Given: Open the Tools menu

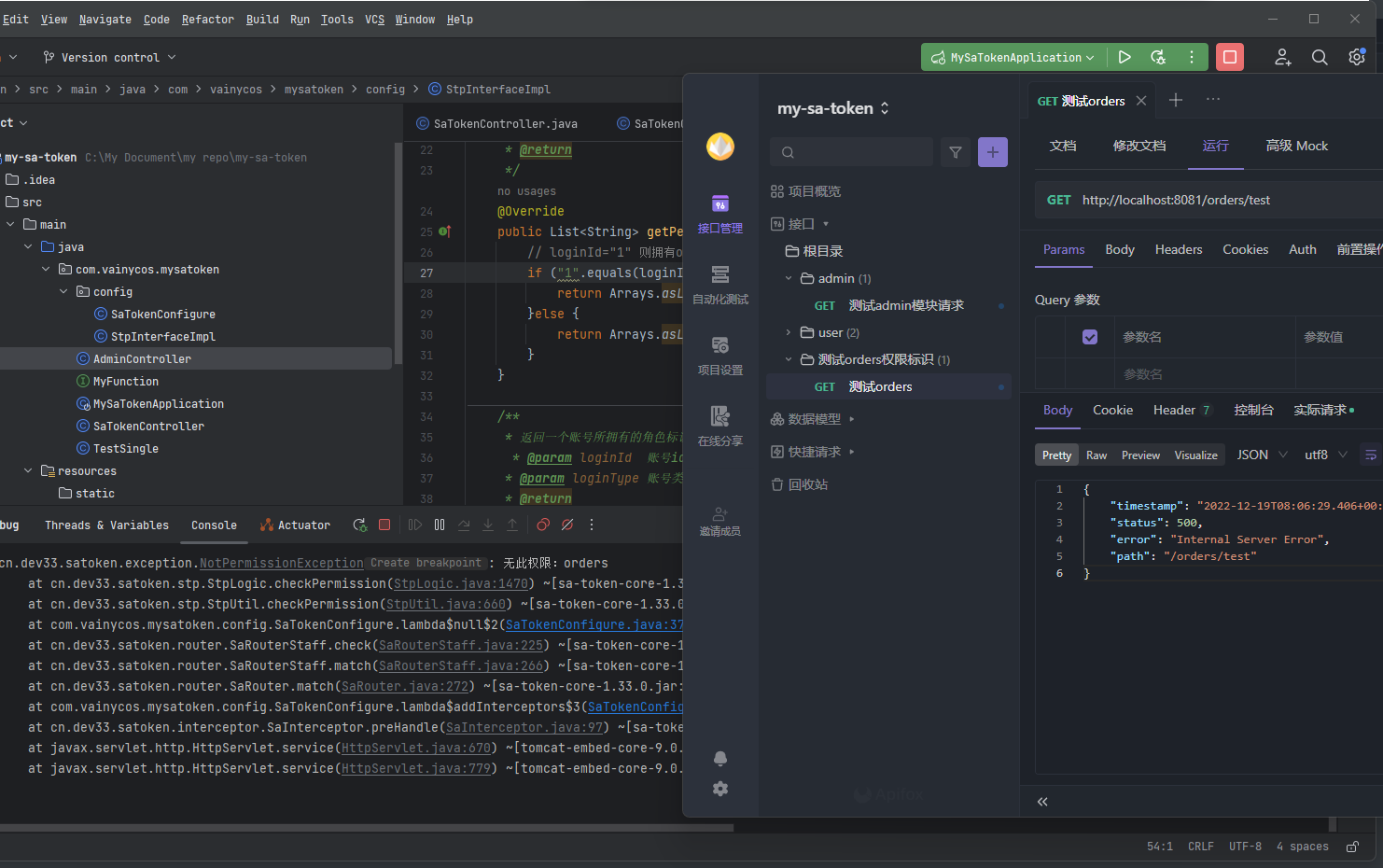Looking at the screenshot, I should tap(337, 19).
